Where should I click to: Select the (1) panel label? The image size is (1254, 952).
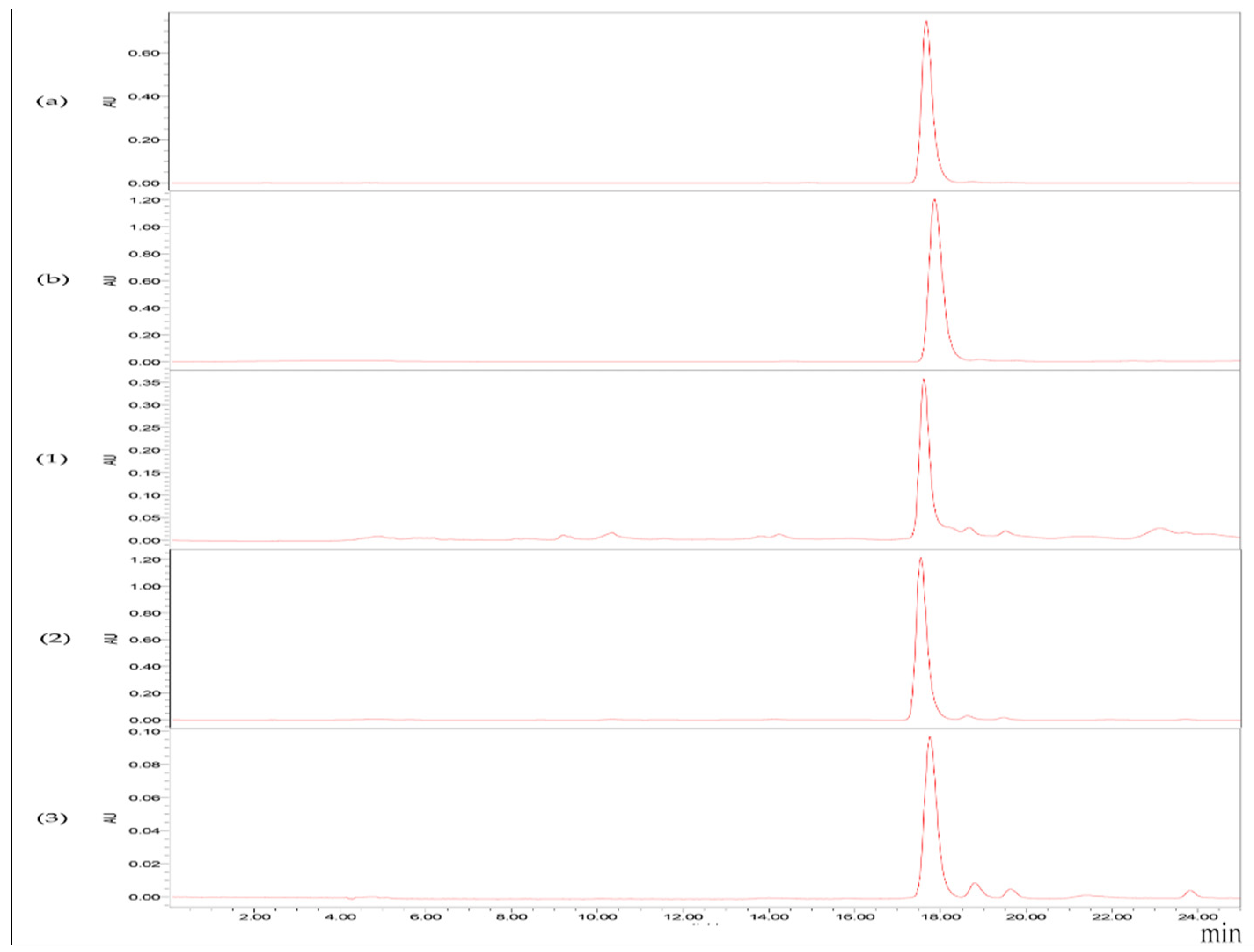point(51,459)
